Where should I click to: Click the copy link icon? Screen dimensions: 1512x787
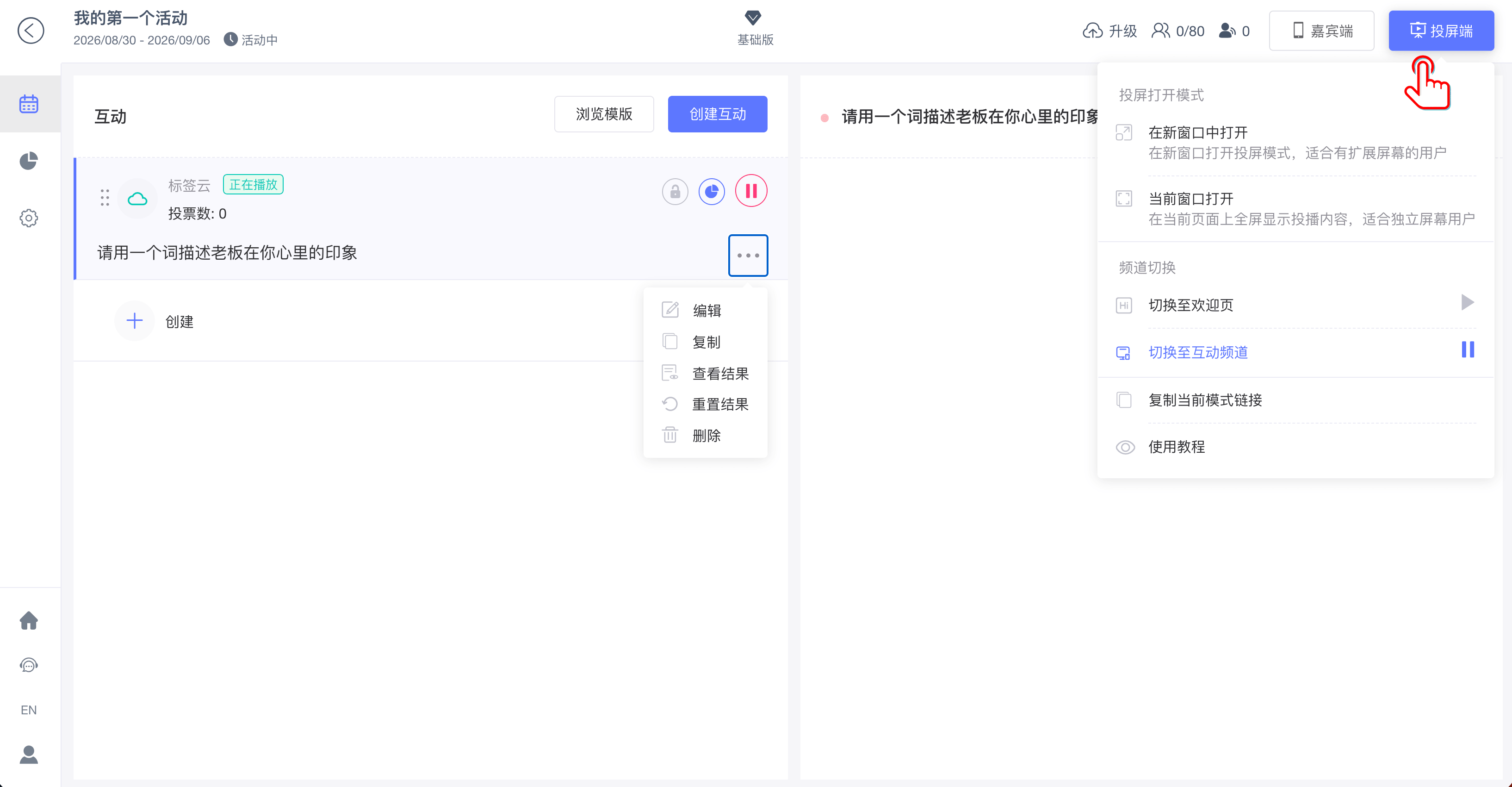pyautogui.click(x=1123, y=400)
